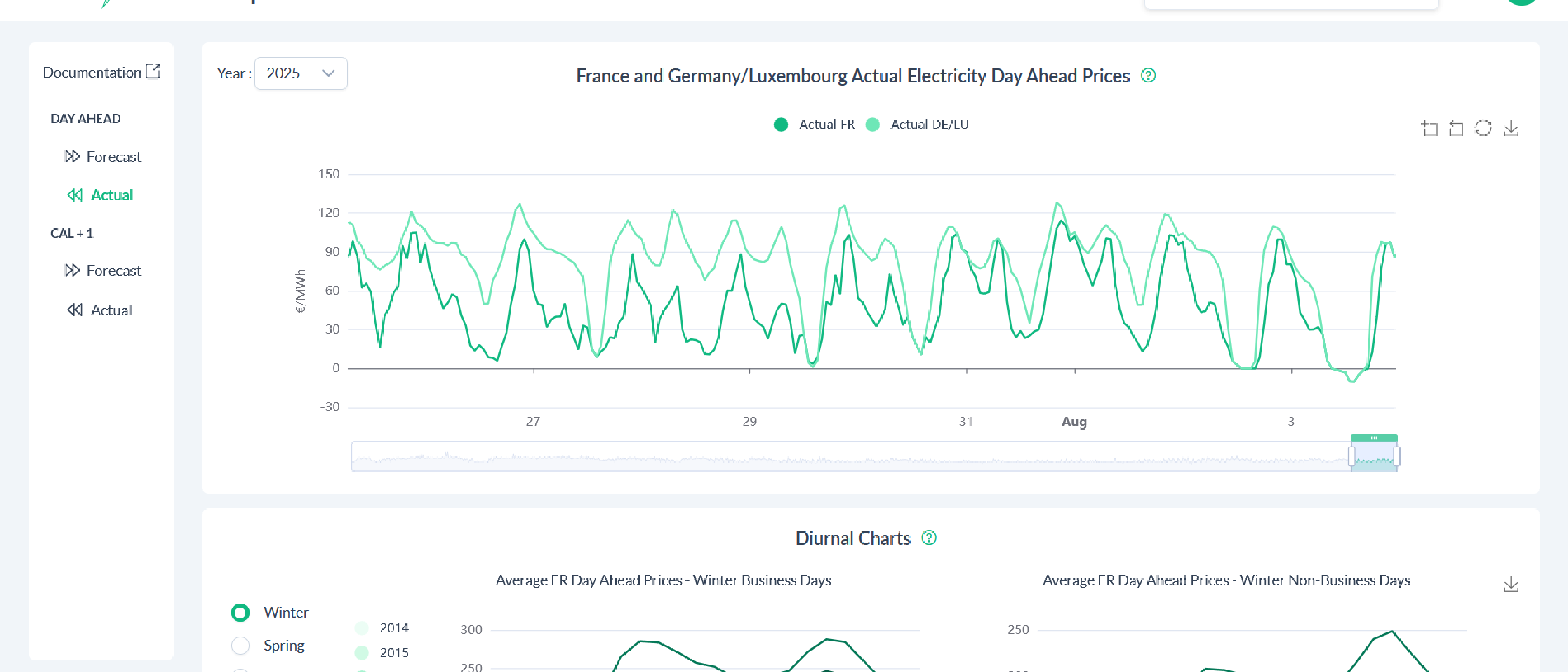Open help icon beside Diurnal Charts heading
Viewport: 1568px width, 672px height.
tap(928, 538)
